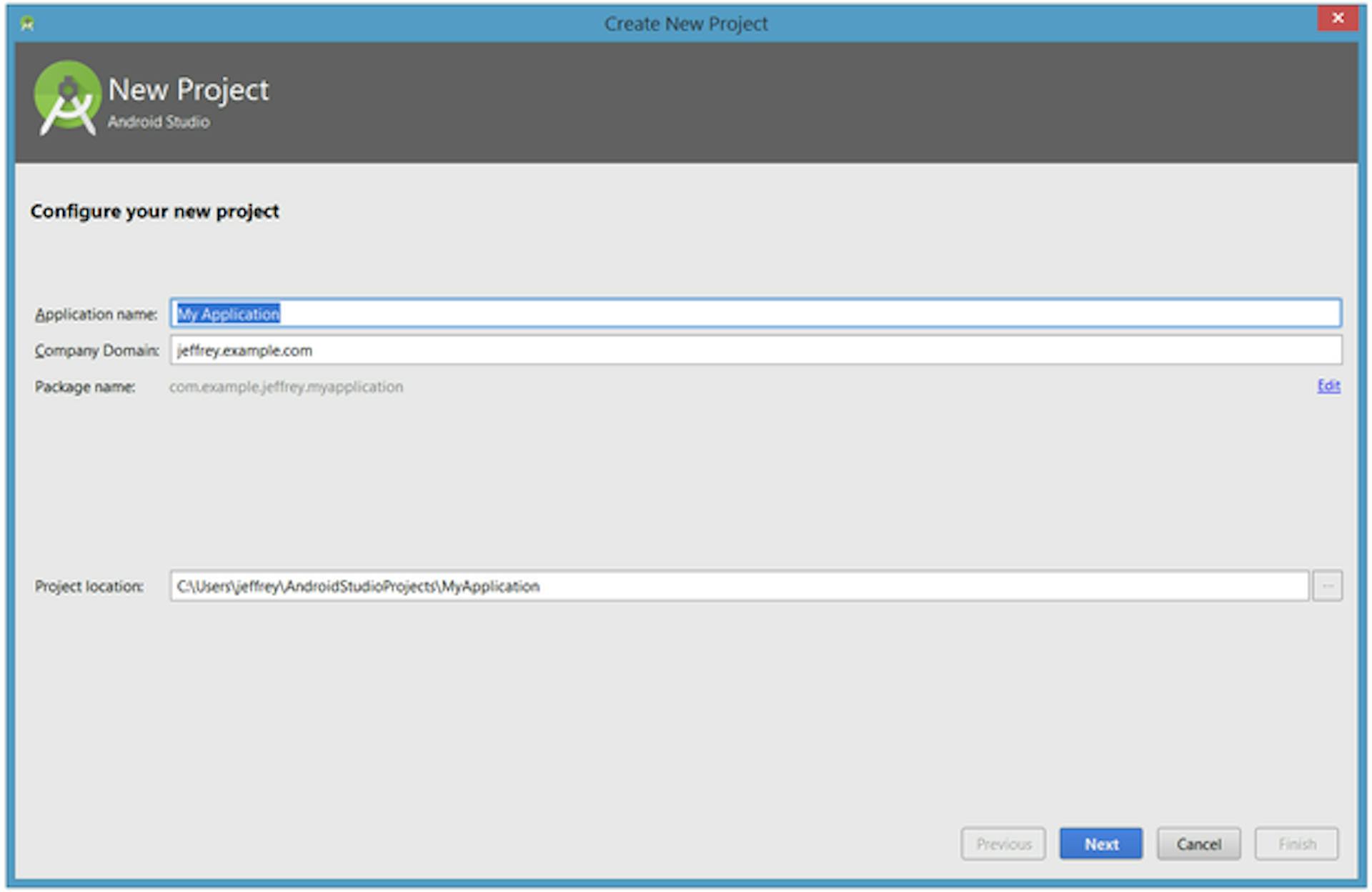Click Next to proceed with project setup
Image resolution: width=1372 pixels, height=892 pixels.
[x=1100, y=843]
